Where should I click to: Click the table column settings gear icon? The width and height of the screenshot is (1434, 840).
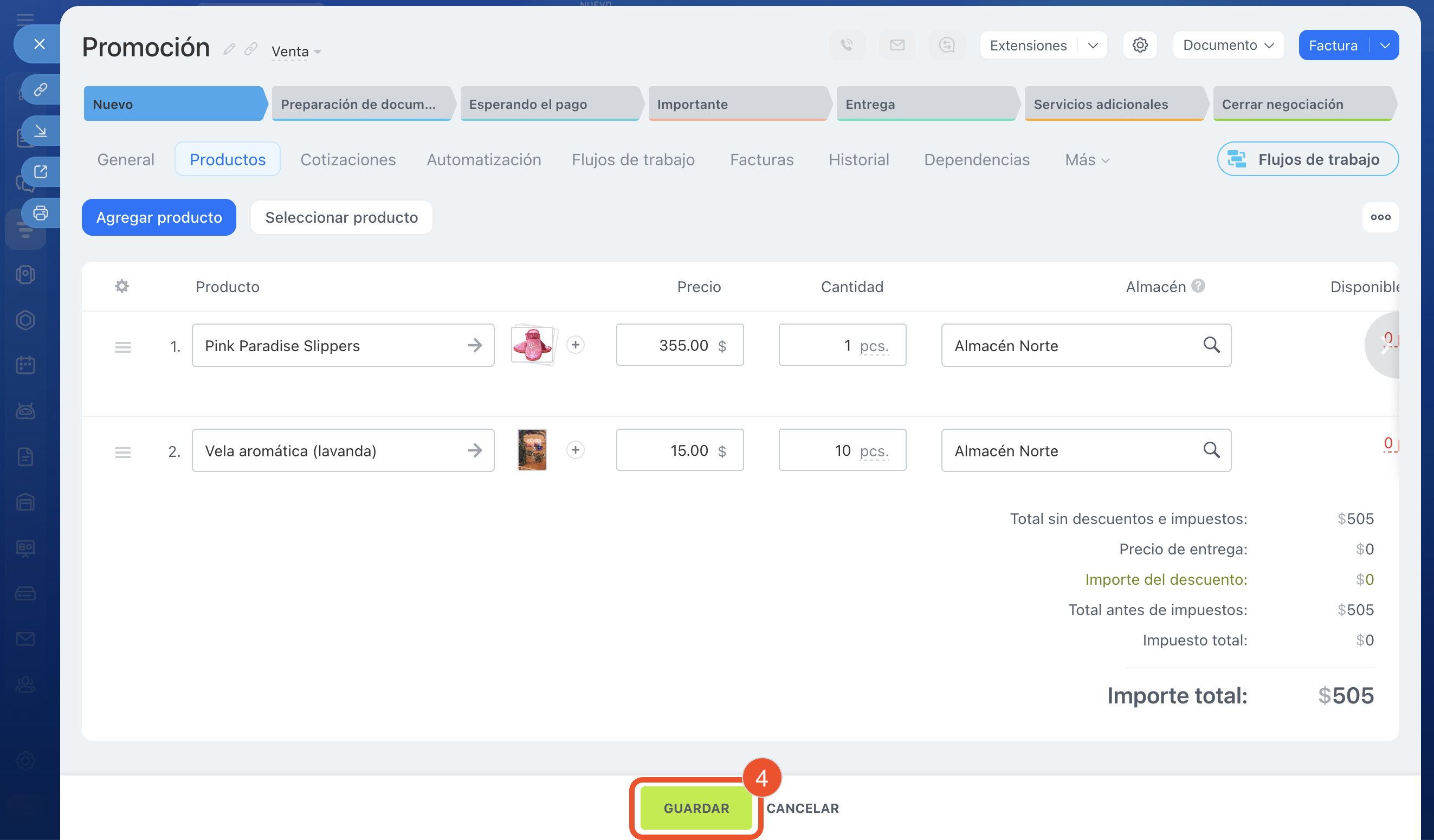122,286
